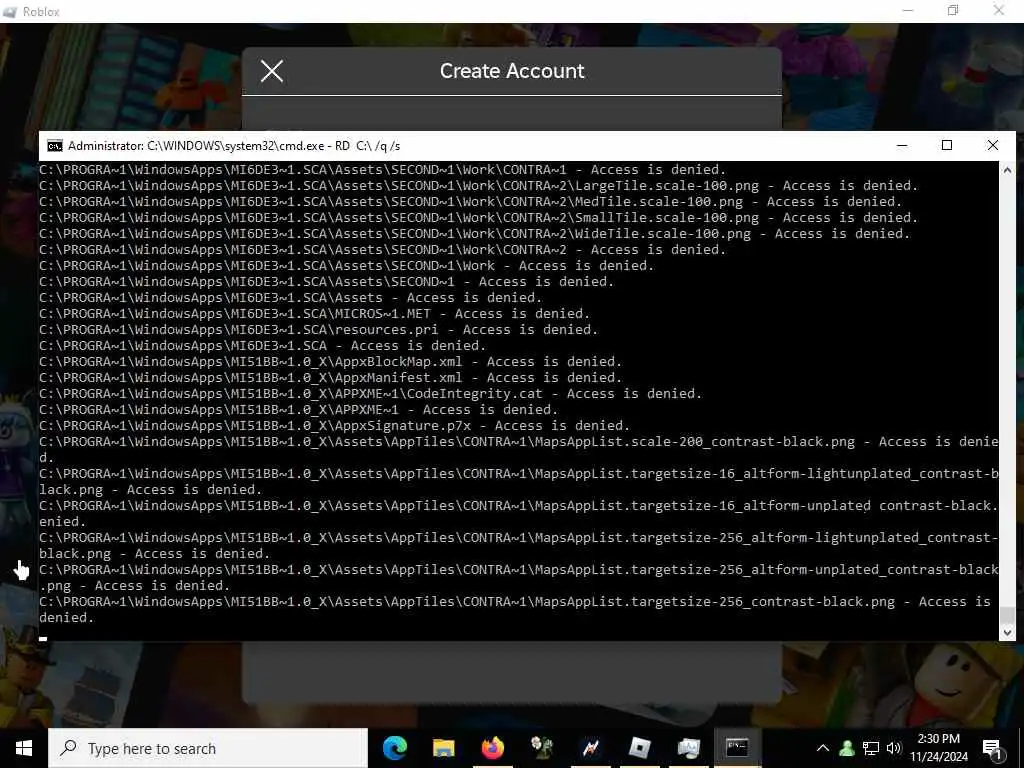
Task: Click the AppxBlockMap.xml line
Action: [330, 362]
